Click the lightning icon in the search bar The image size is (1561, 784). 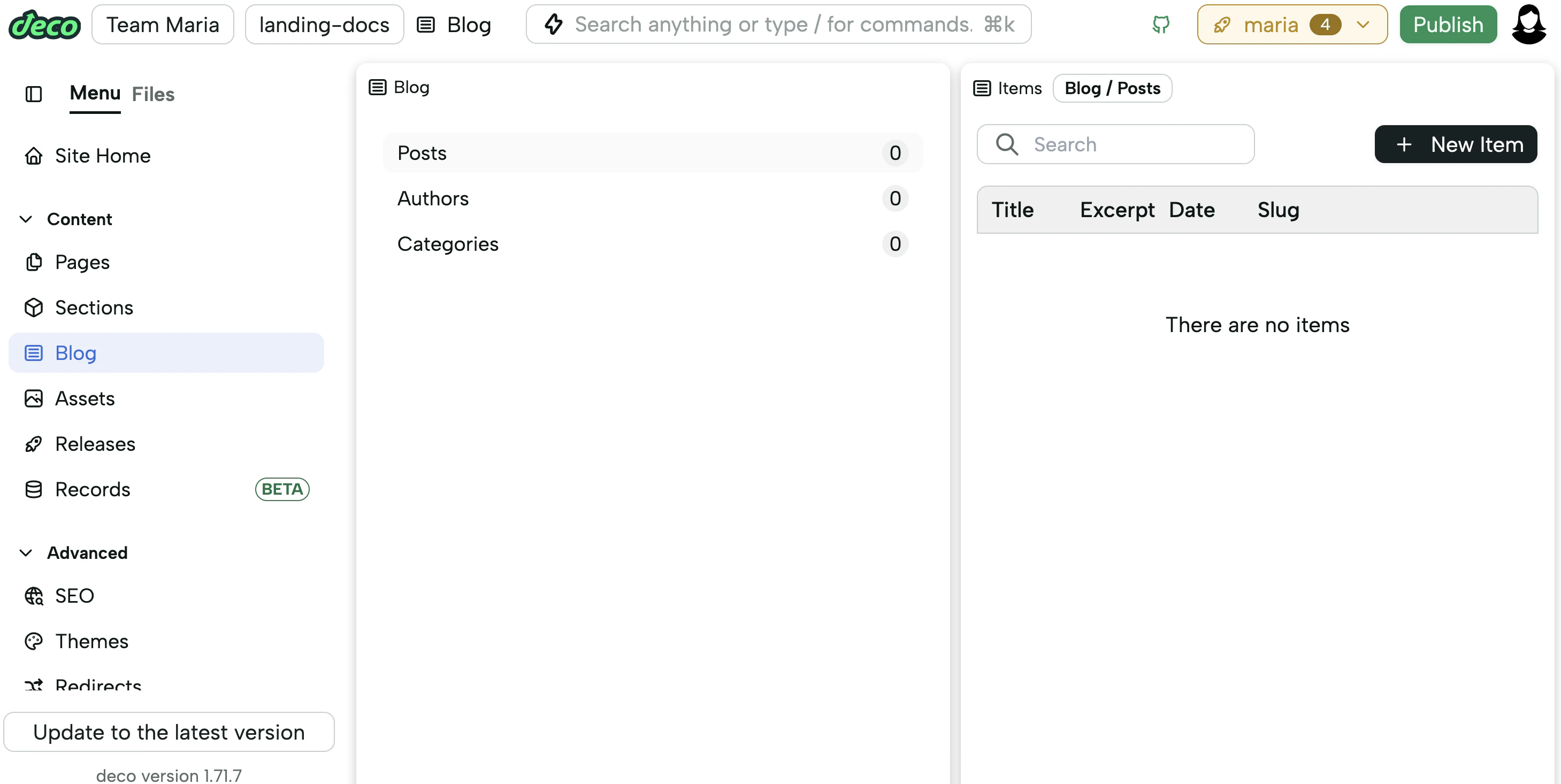(553, 24)
